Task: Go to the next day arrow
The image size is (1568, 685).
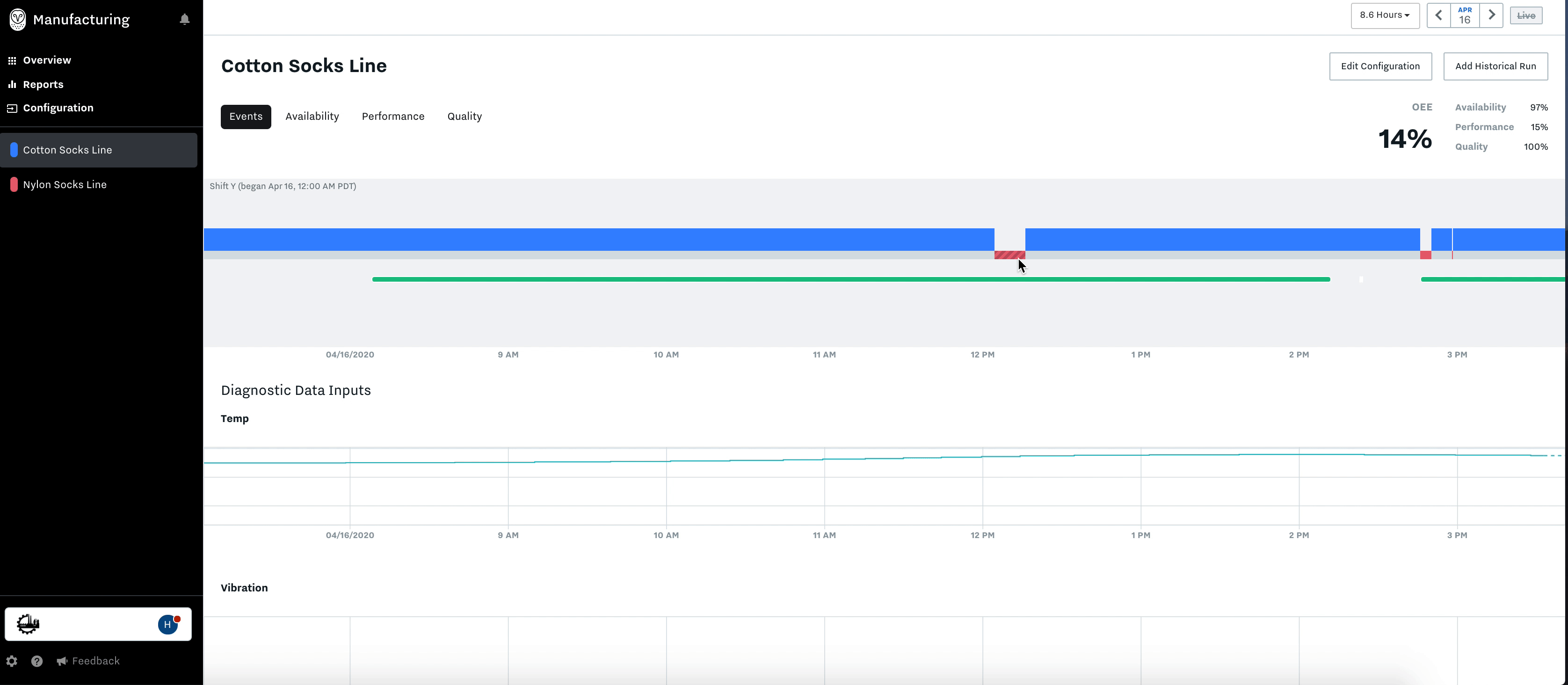Action: point(1491,15)
